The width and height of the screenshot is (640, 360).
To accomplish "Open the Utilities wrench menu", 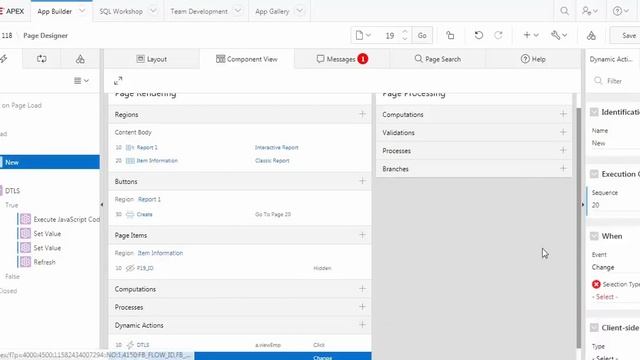I will coord(559,36).
